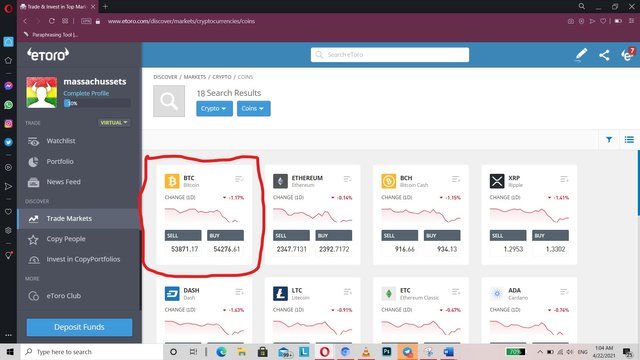
Task: Open Opera sidebar settings gear
Action: point(8,231)
